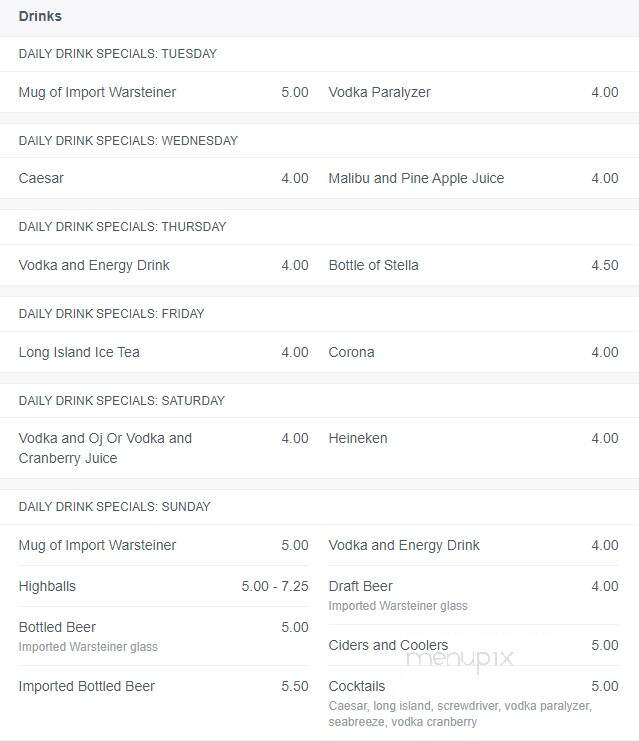Image resolution: width=639 pixels, height=741 pixels.
Task: Select Malibu and Pine Apple Juice
Action: 474,178
